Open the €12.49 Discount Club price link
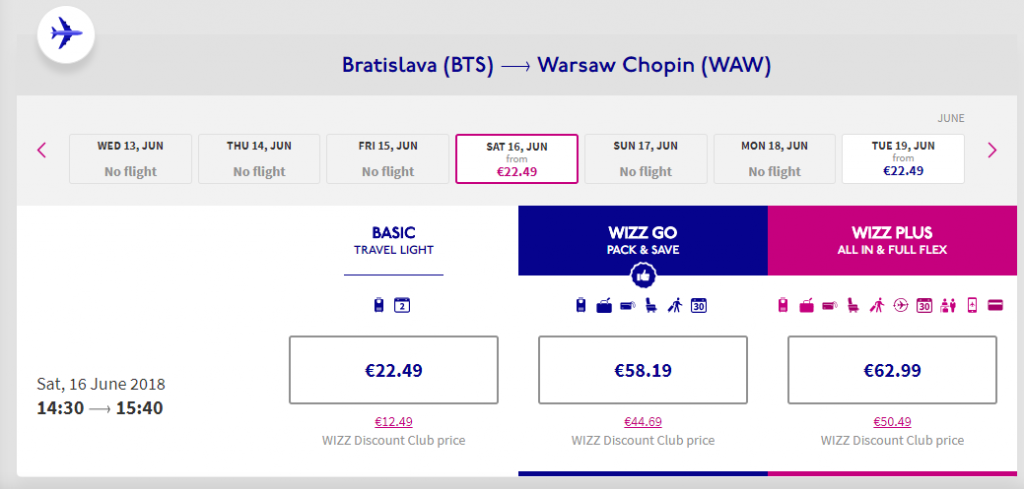 (x=394, y=422)
